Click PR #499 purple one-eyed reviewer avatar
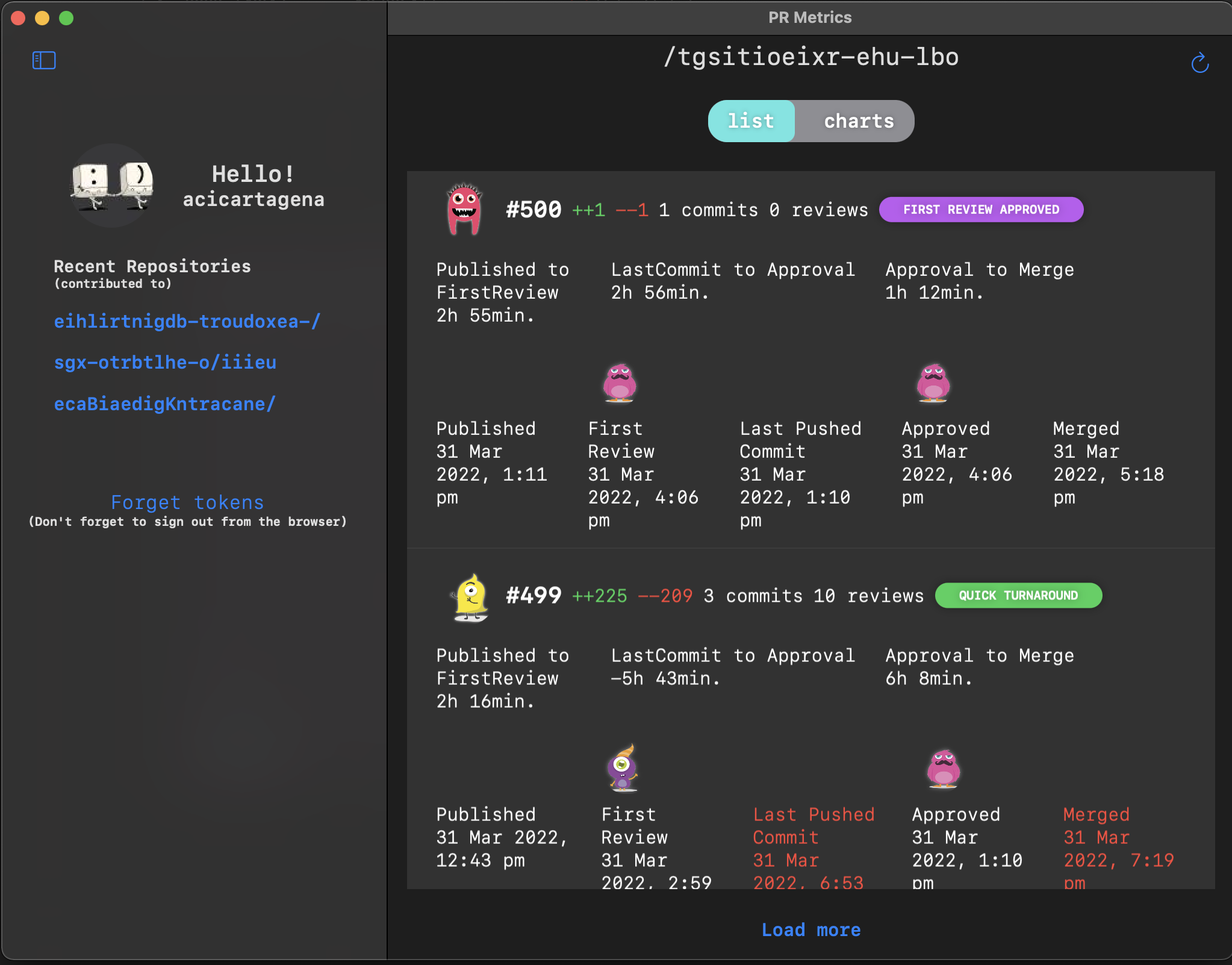Image resolution: width=1232 pixels, height=965 pixels. click(623, 768)
